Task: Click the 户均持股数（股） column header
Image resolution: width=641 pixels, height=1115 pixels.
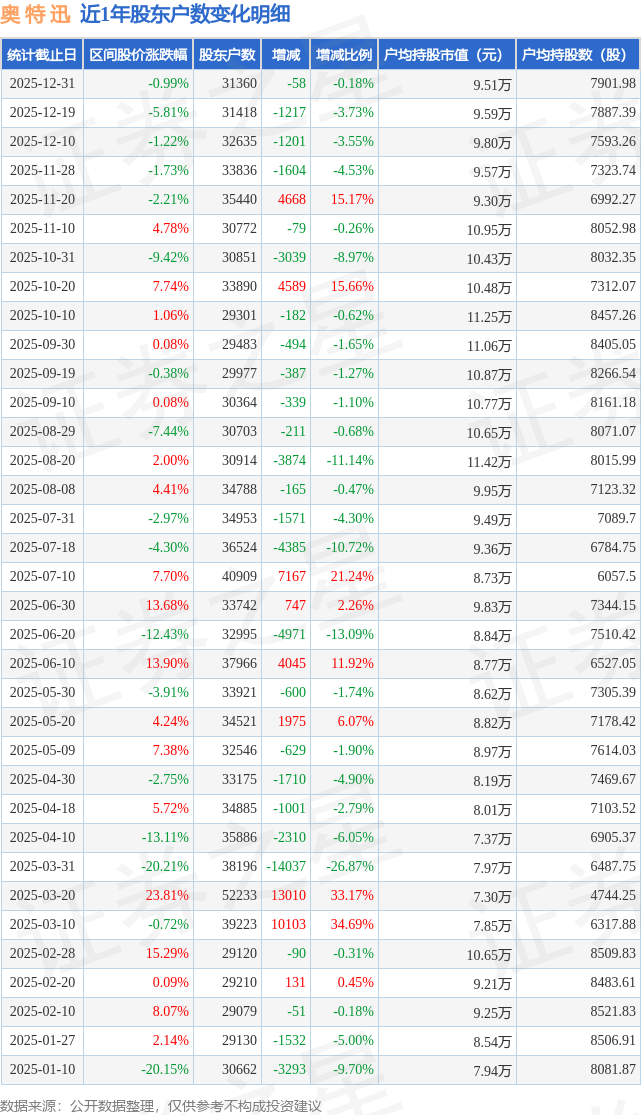Action: click(x=578, y=55)
